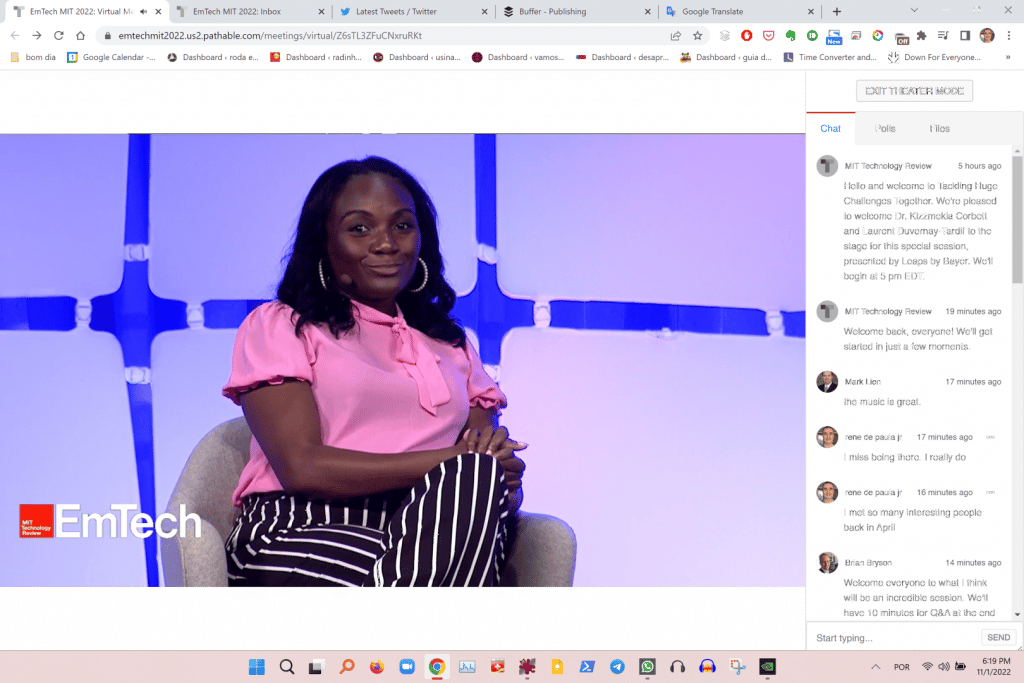
Task: Click the MIT Technology Review avatar icon
Action: click(827, 166)
